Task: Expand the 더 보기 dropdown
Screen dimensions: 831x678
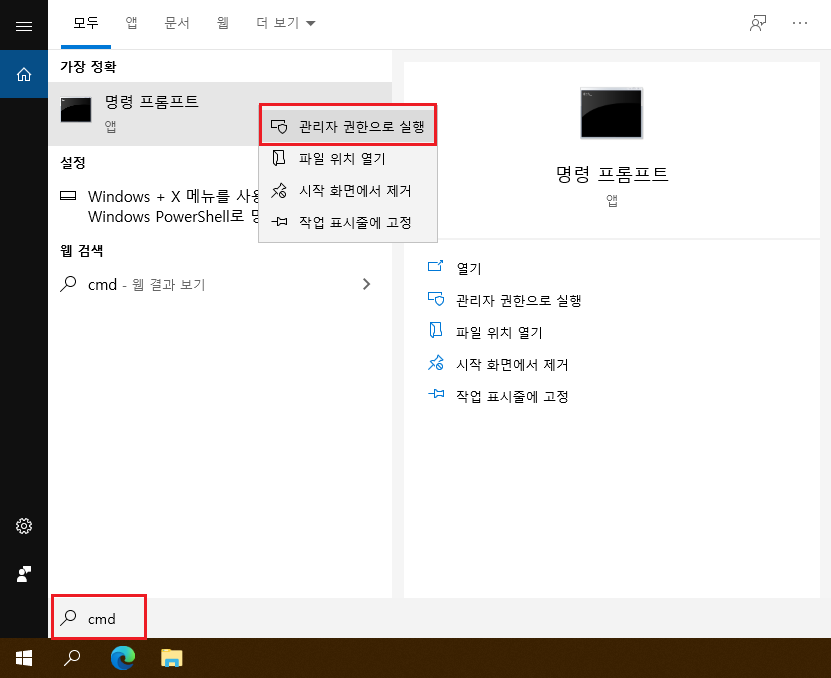Action: (x=286, y=23)
